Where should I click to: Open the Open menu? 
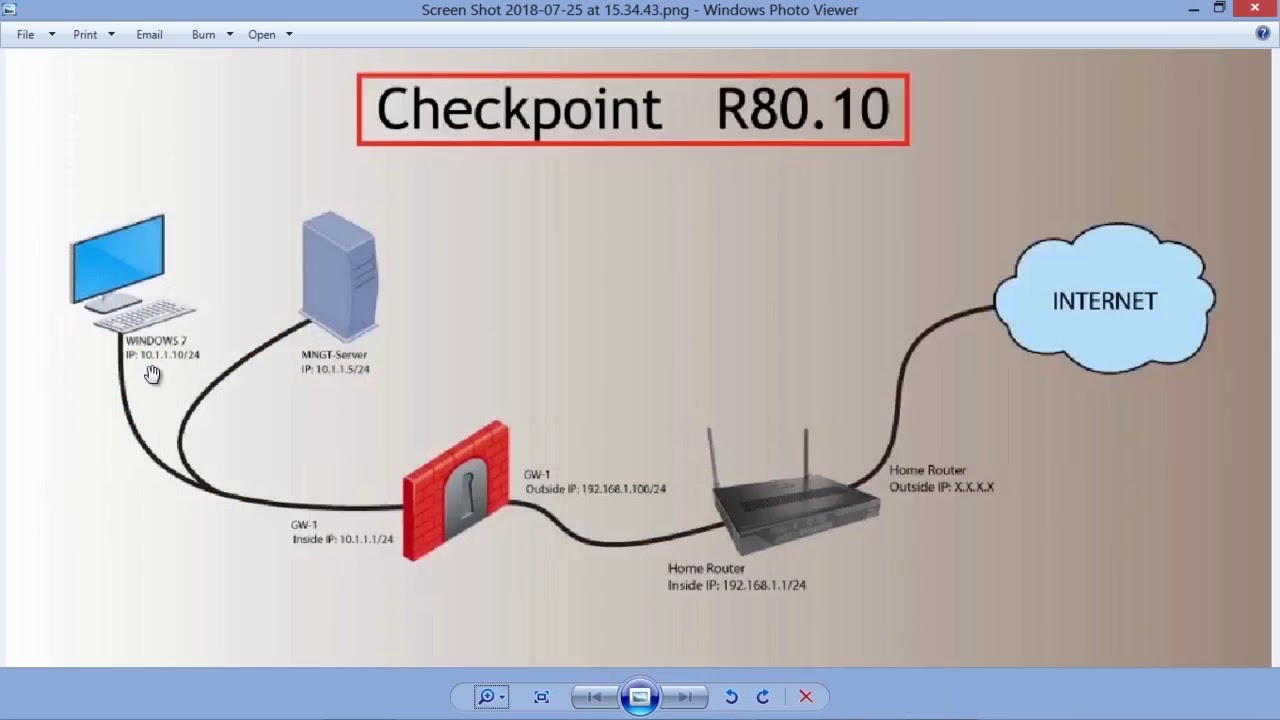coord(262,34)
